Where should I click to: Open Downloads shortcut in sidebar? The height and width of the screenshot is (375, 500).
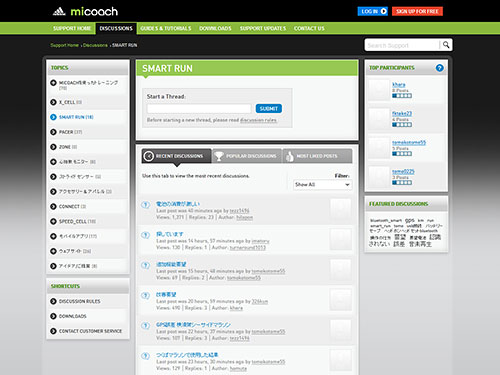point(73,316)
